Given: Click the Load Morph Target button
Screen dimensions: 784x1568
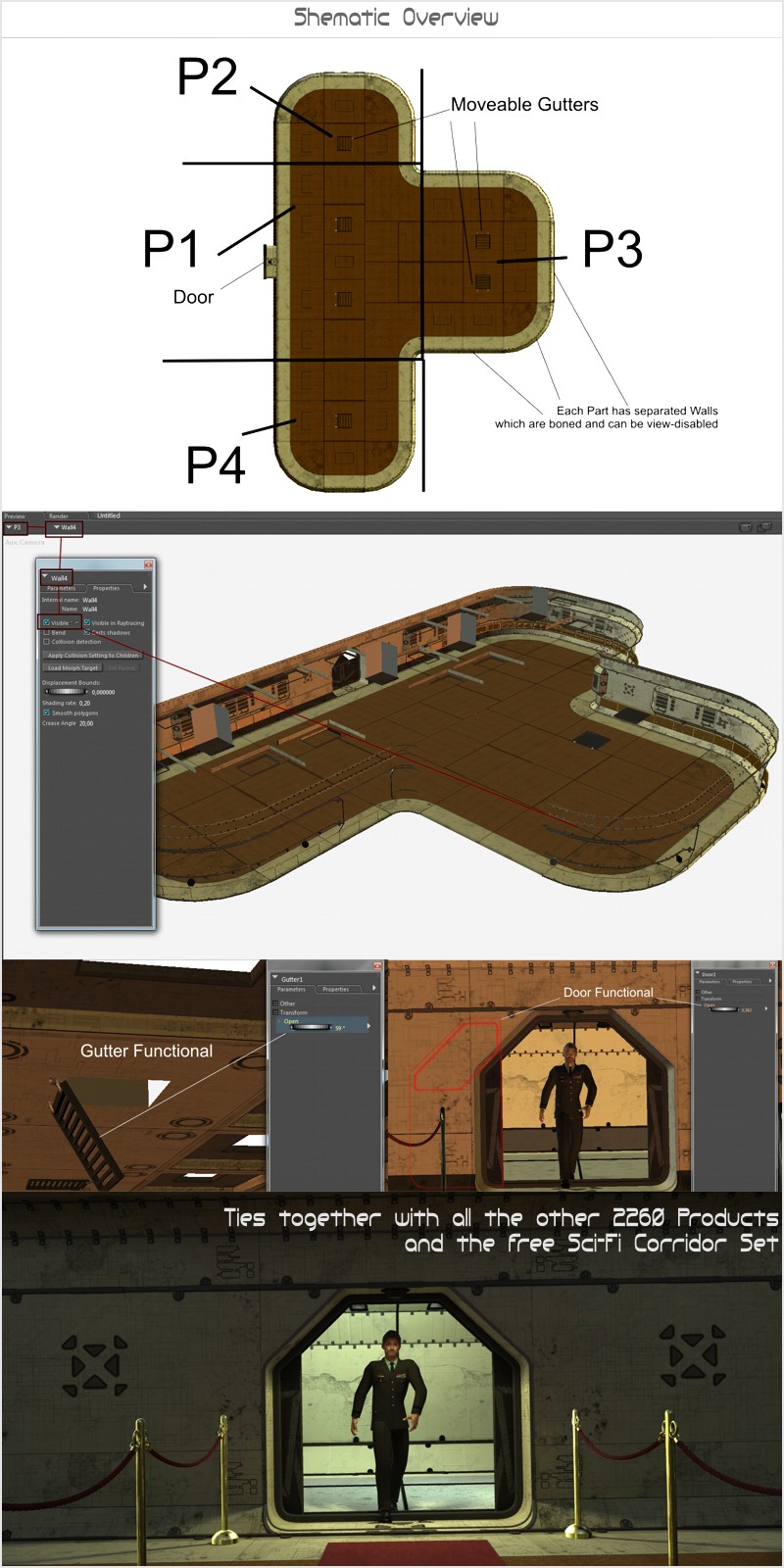Looking at the screenshot, I should [x=73, y=668].
